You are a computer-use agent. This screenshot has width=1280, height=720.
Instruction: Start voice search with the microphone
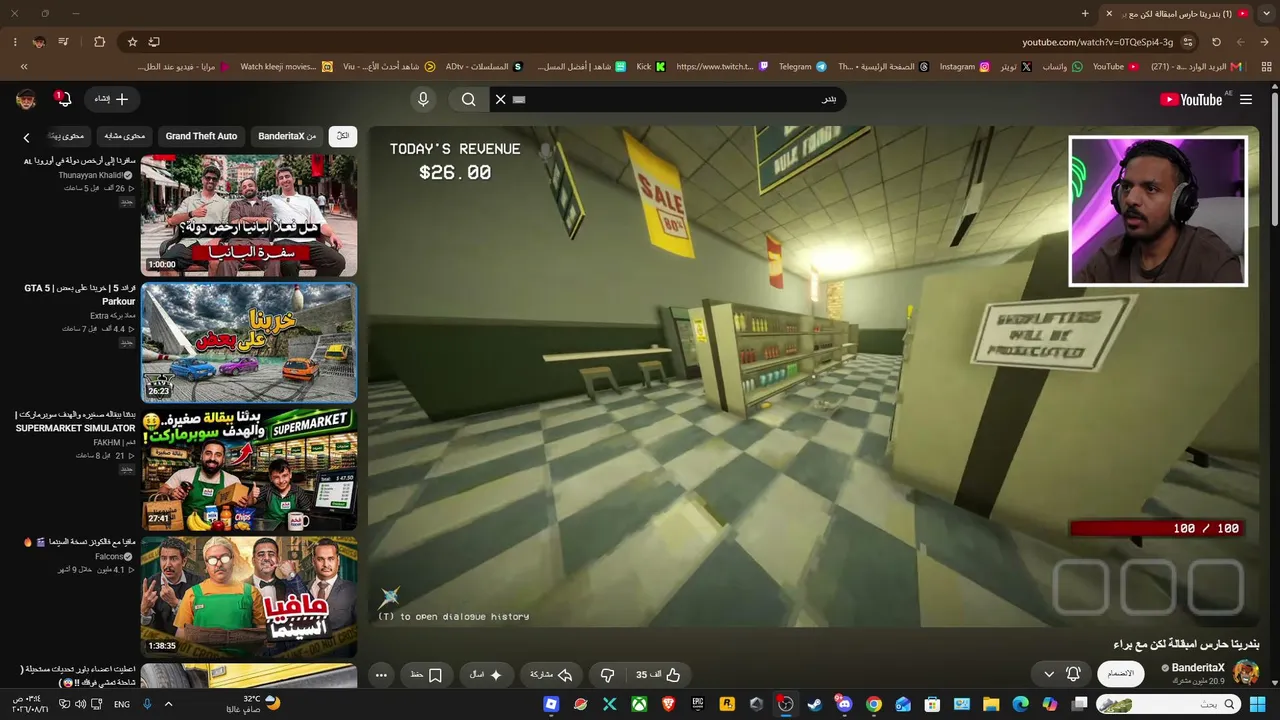(x=423, y=99)
